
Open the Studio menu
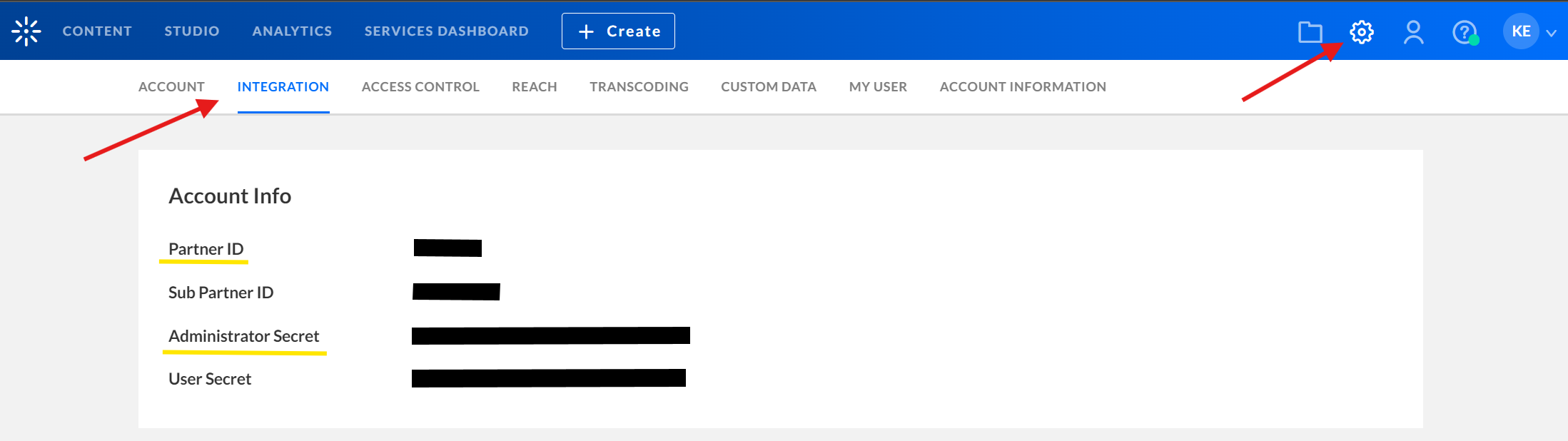click(192, 31)
